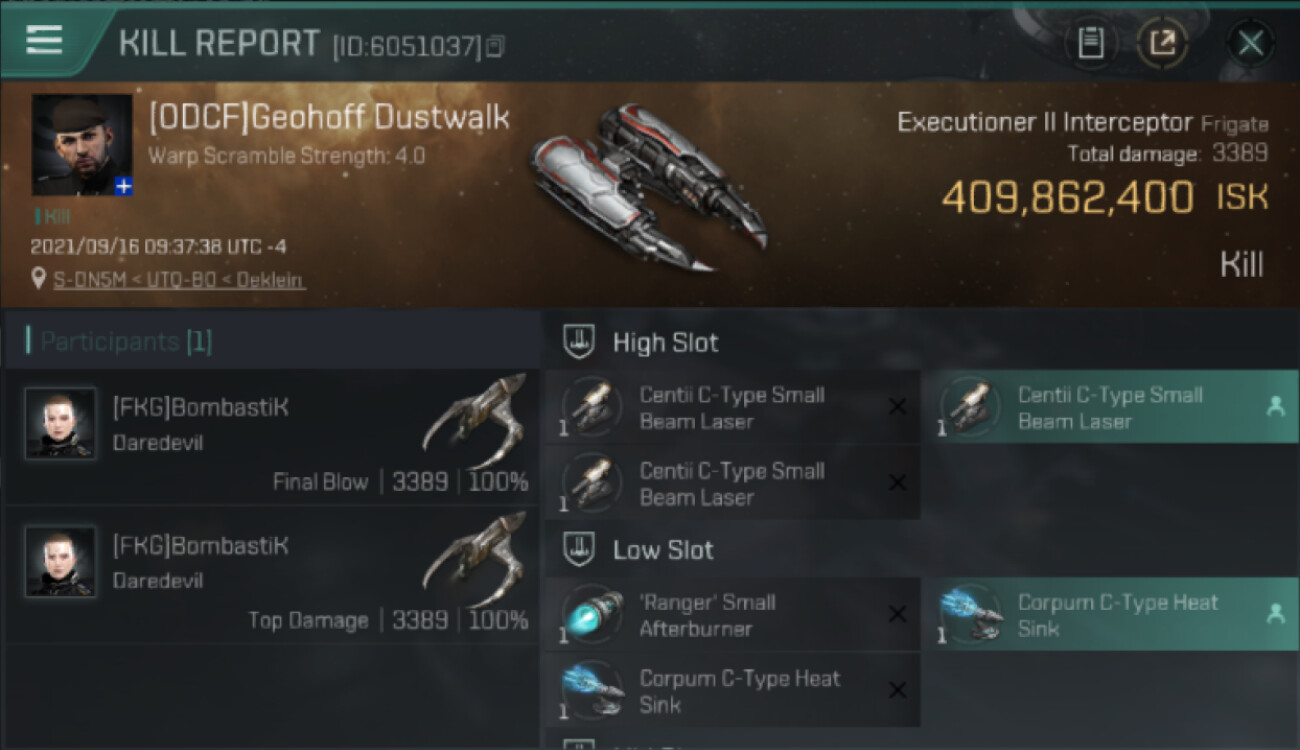Open the hamburger menu at top left

tap(44, 40)
